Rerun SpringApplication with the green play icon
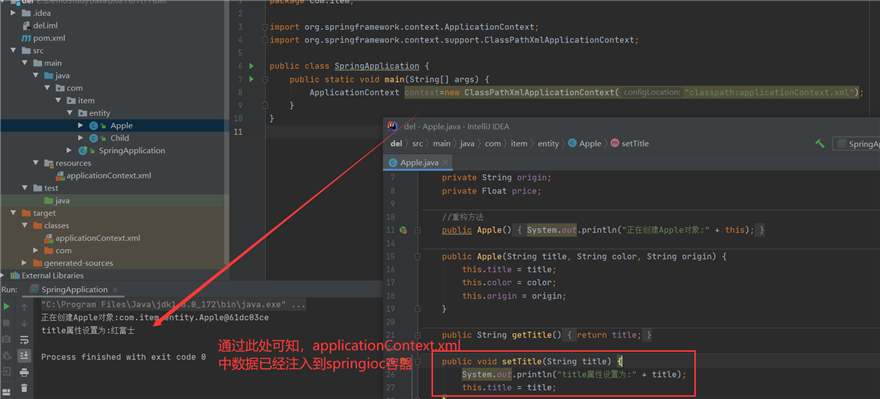This screenshot has height=399, width=880. point(7,306)
